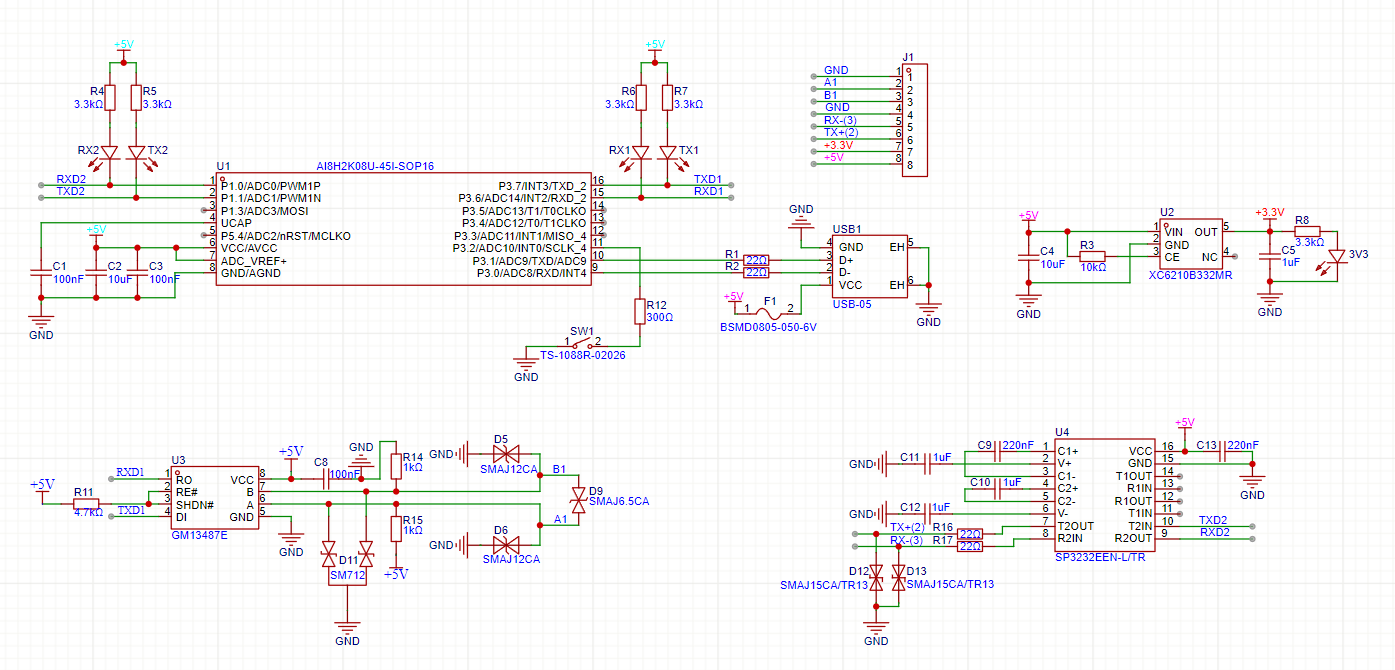
Task: Click the R11 4.7kΩ resistor
Action: pos(85,503)
